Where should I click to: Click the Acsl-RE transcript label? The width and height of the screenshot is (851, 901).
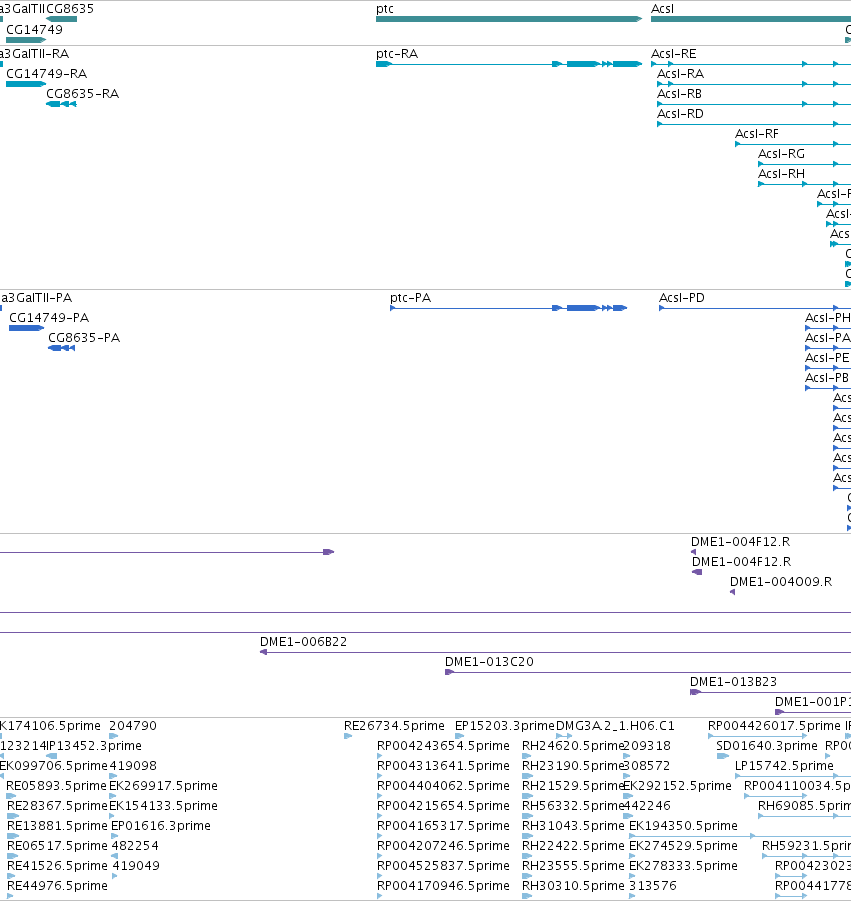click(673, 54)
